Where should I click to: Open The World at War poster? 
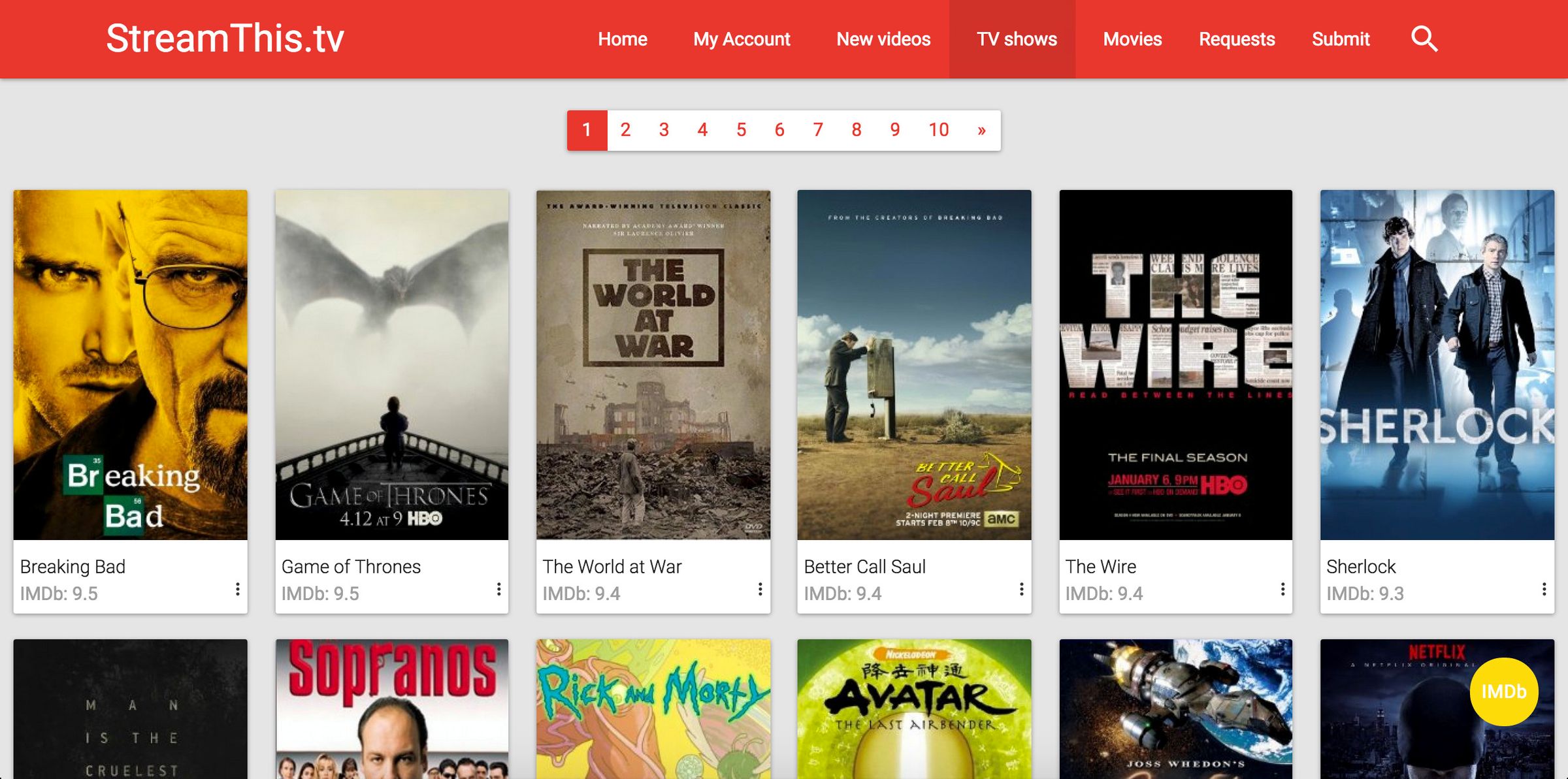653,365
